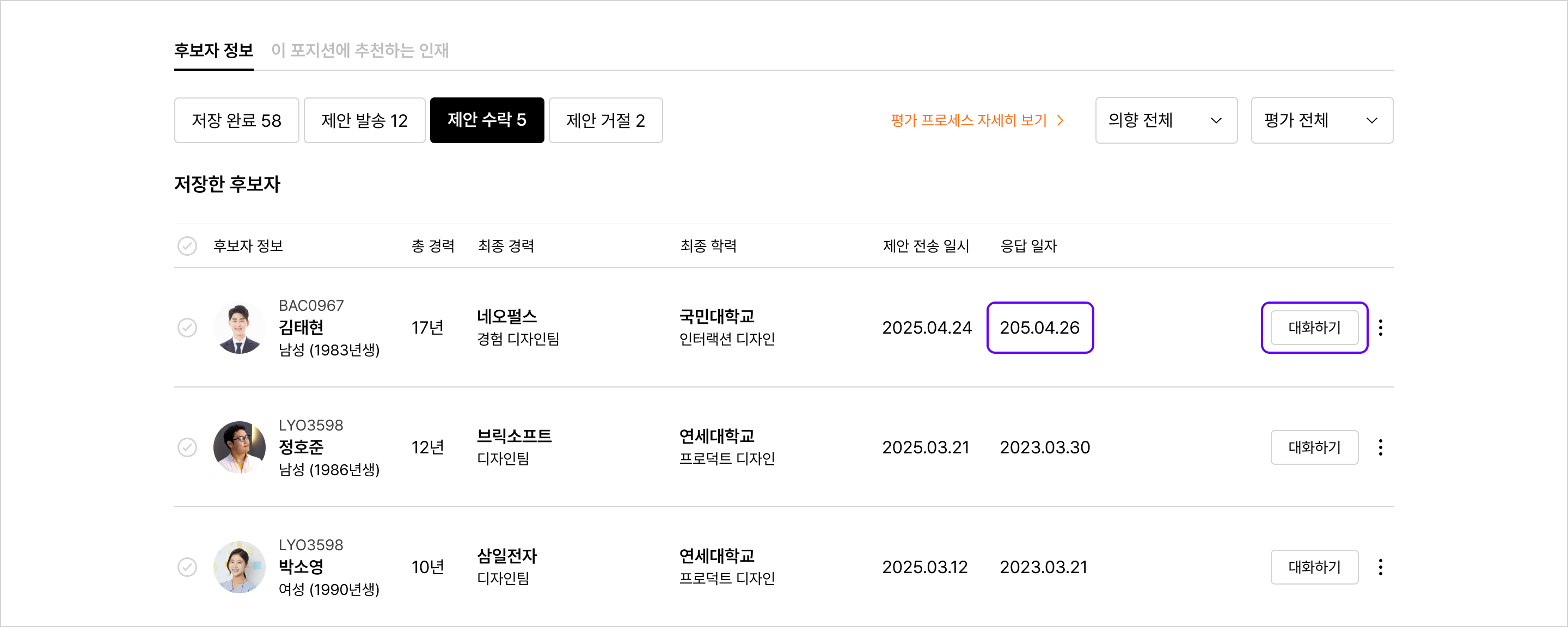Image resolution: width=1568 pixels, height=627 pixels.
Task: Open the 평가 전체 dropdown
Action: point(1321,120)
